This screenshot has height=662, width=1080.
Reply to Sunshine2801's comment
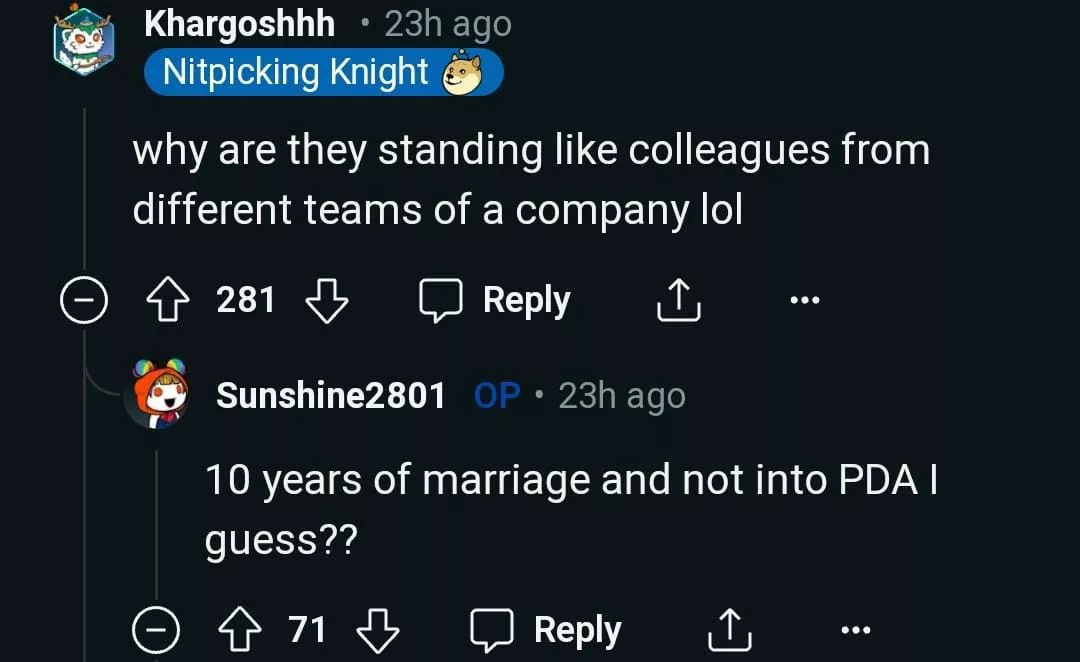coord(548,631)
